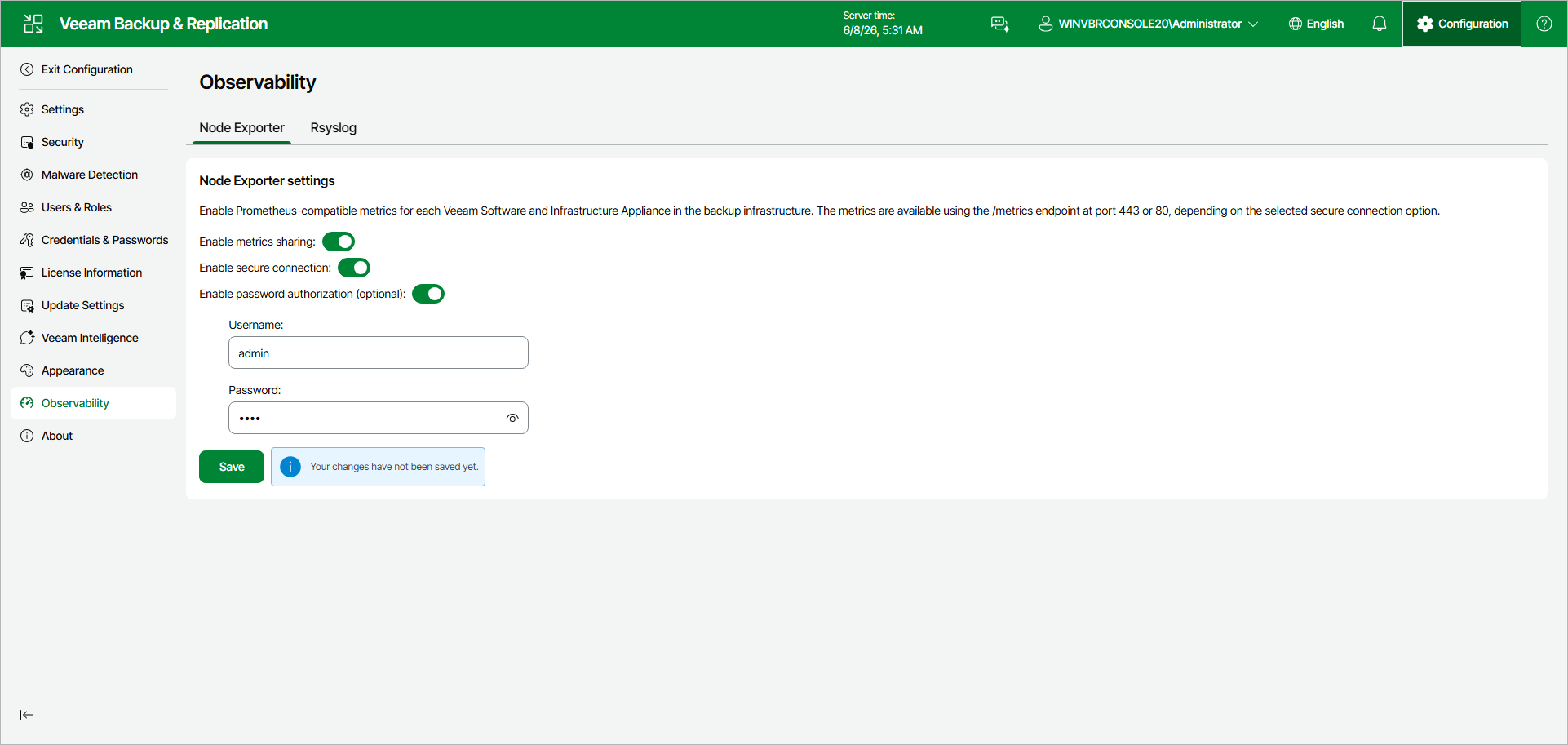Click the Observability gauge icon

point(27,403)
